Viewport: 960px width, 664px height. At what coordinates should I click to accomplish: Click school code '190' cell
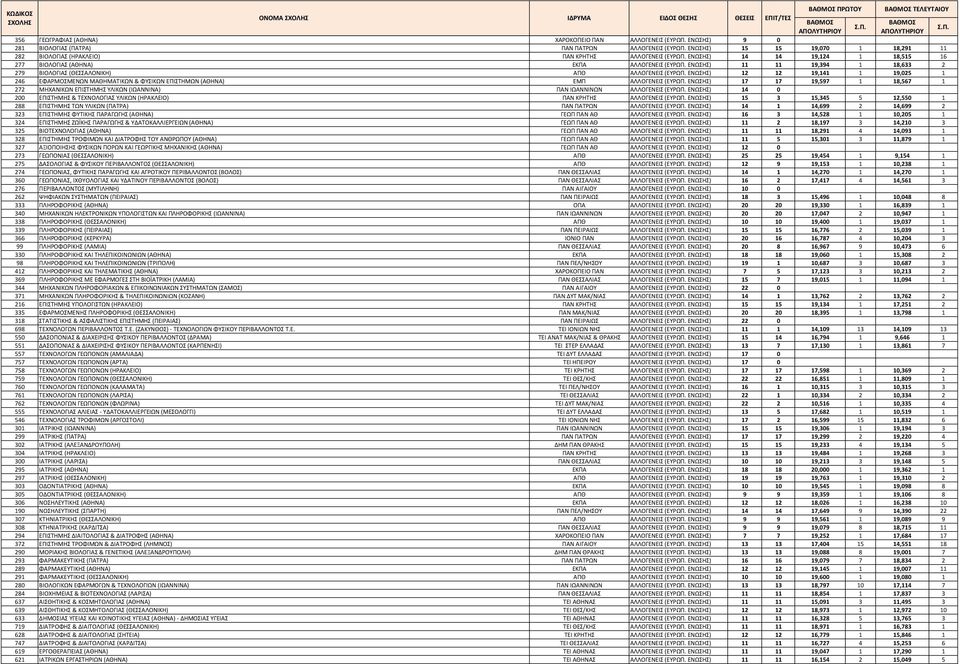pos(19,510)
